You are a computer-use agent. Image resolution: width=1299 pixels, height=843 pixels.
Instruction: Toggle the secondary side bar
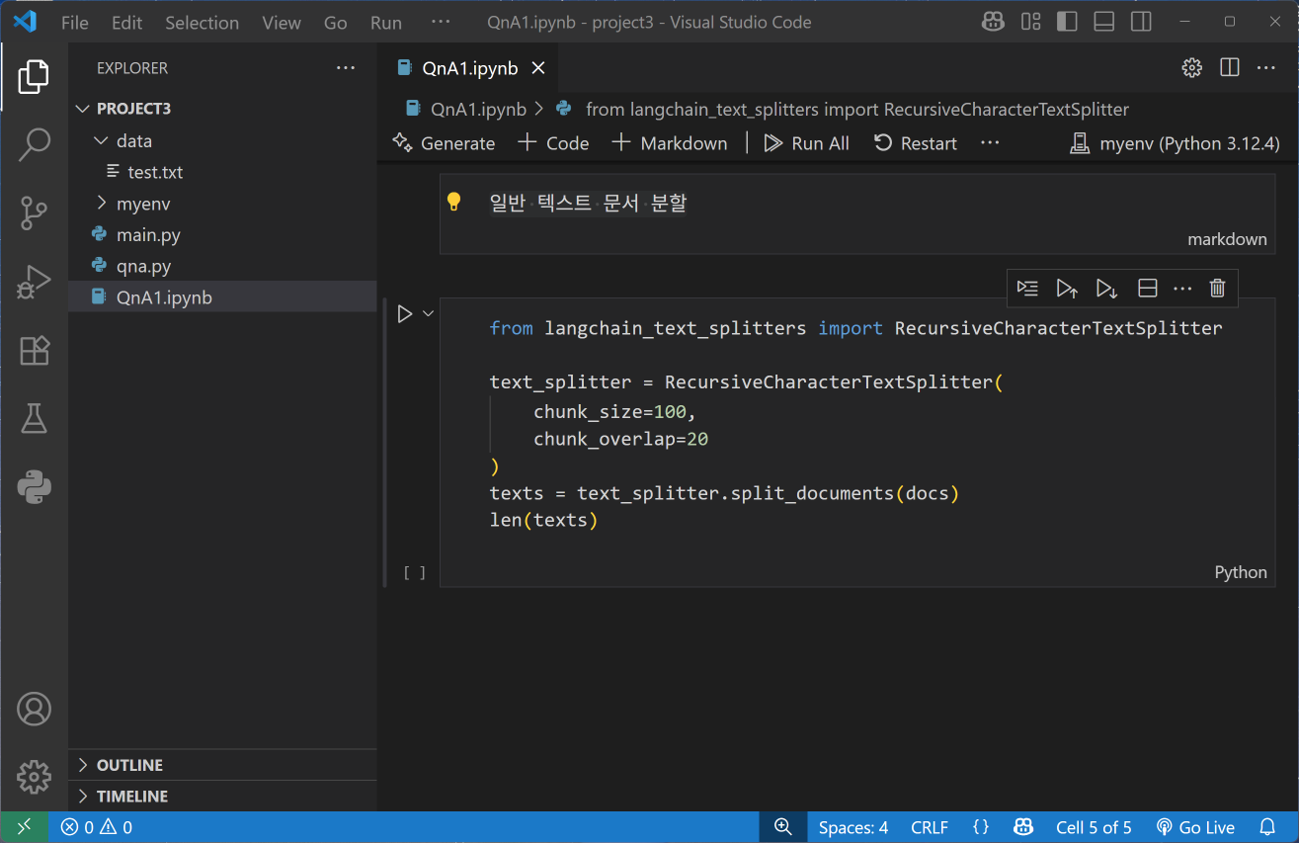(x=1141, y=22)
